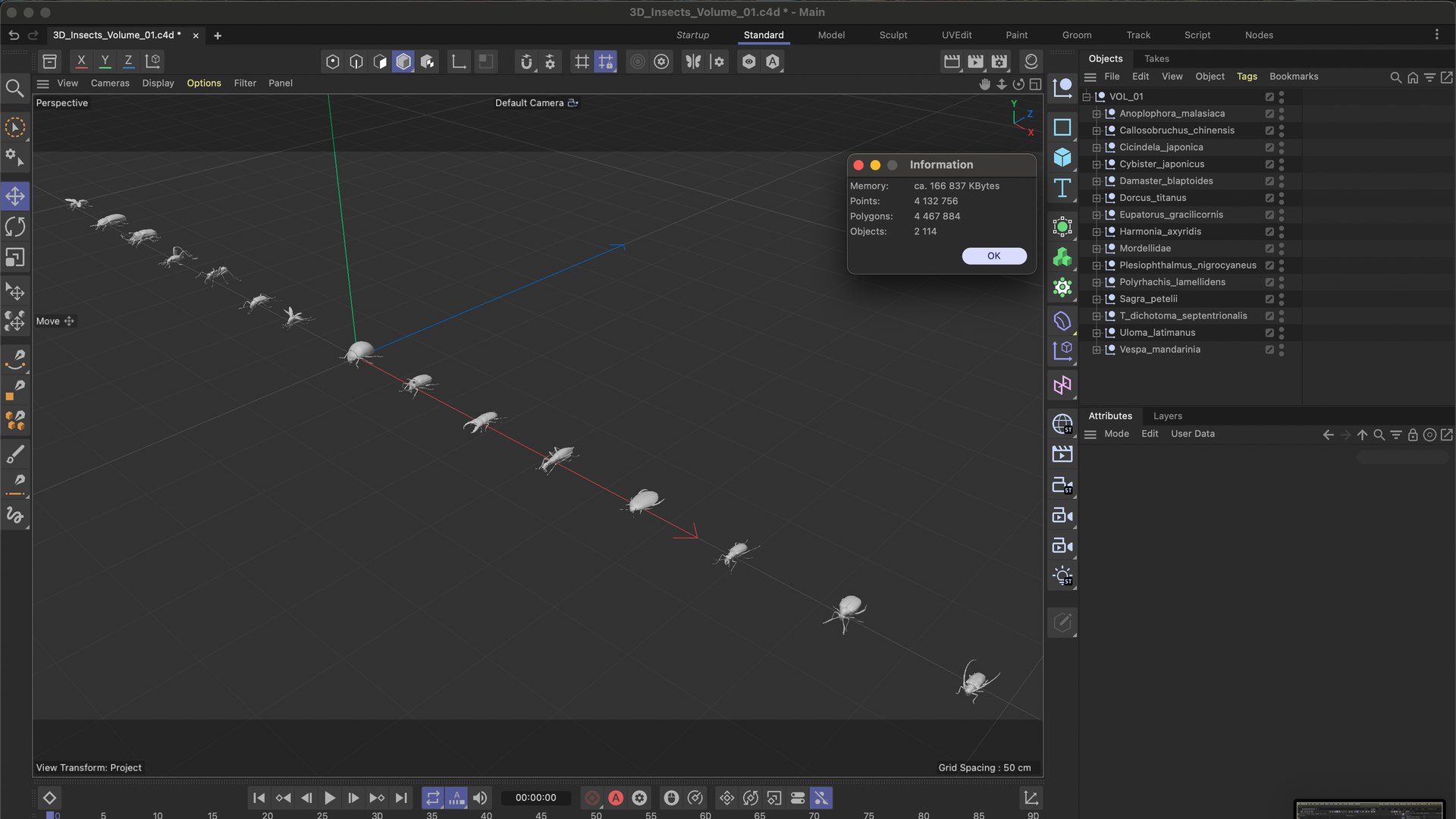Click the Play Forward button
The width and height of the screenshot is (1456, 819).
(x=330, y=798)
